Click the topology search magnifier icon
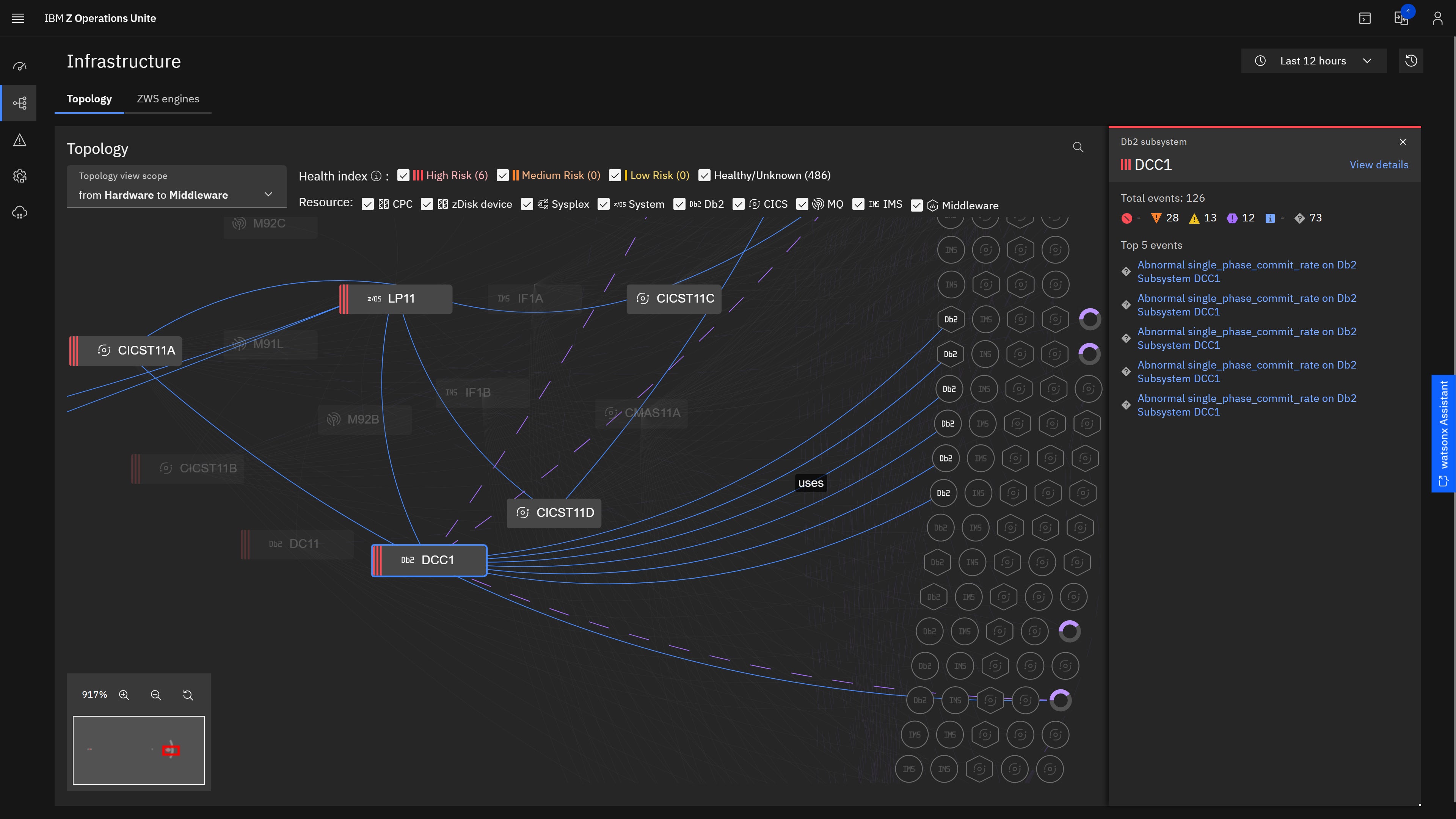The height and width of the screenshot is (819, 1456). click(1078, 147)
